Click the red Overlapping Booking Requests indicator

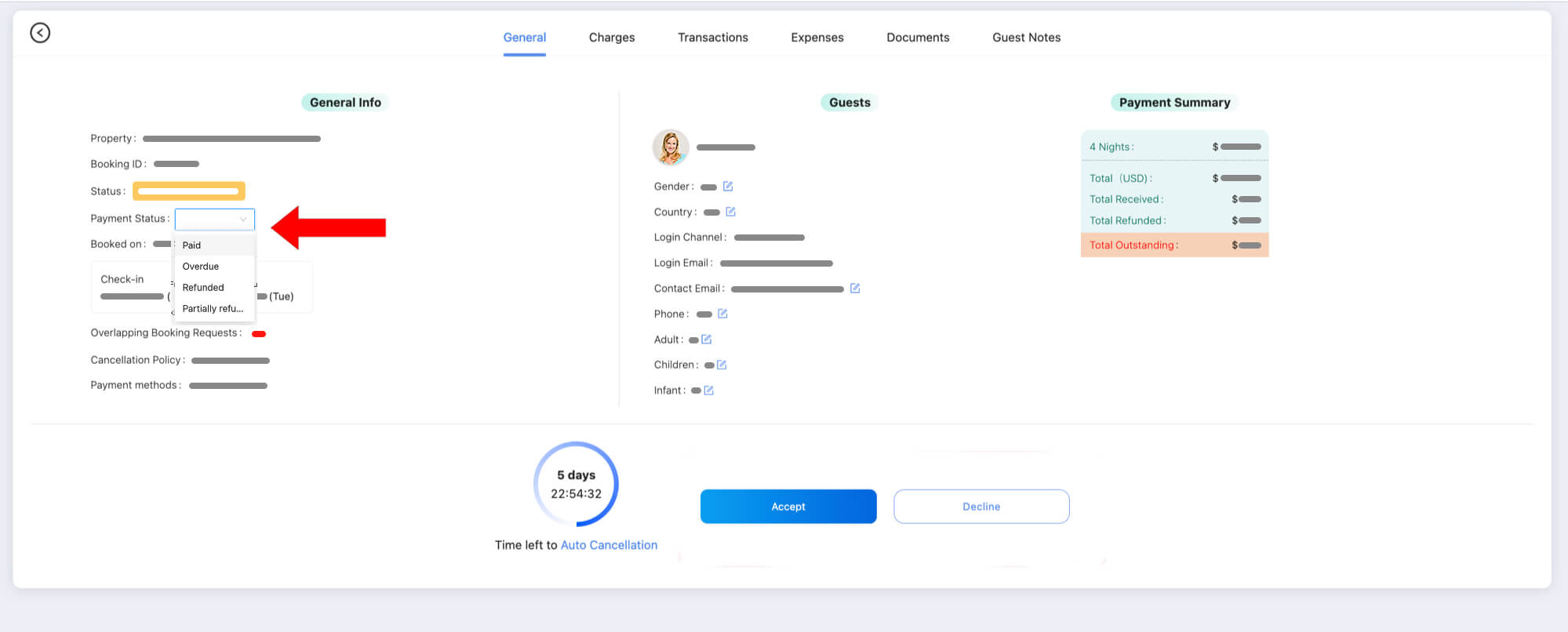pos(259,334)
